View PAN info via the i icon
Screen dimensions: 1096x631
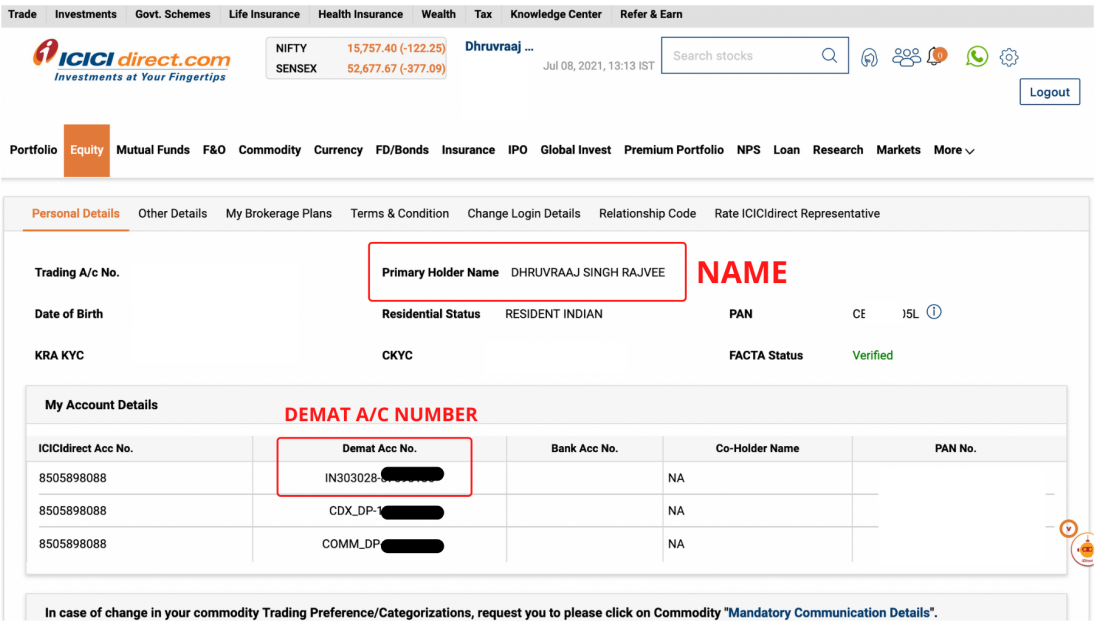tap(934, 312)
